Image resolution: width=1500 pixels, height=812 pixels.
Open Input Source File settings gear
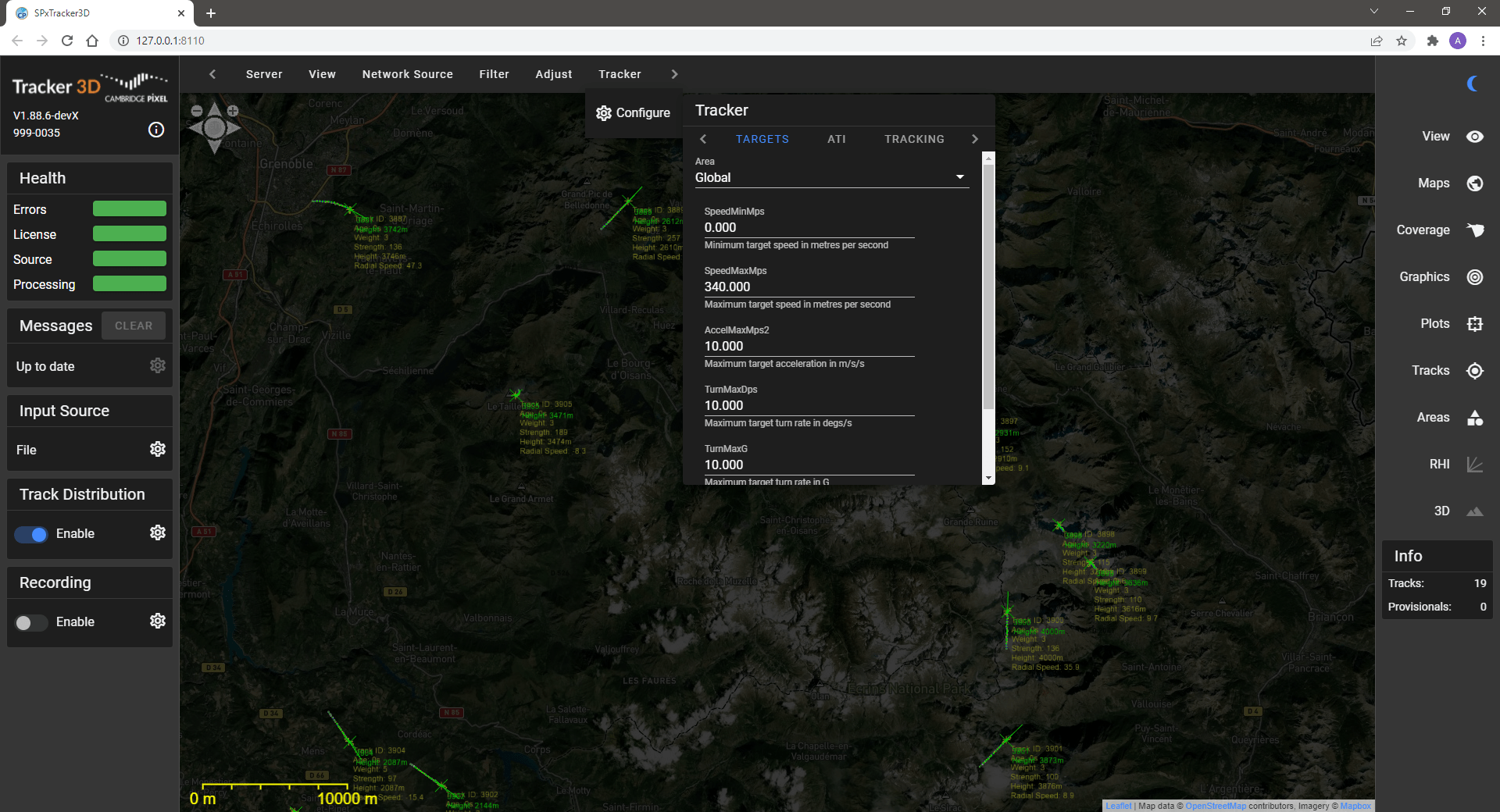[158, 449]
